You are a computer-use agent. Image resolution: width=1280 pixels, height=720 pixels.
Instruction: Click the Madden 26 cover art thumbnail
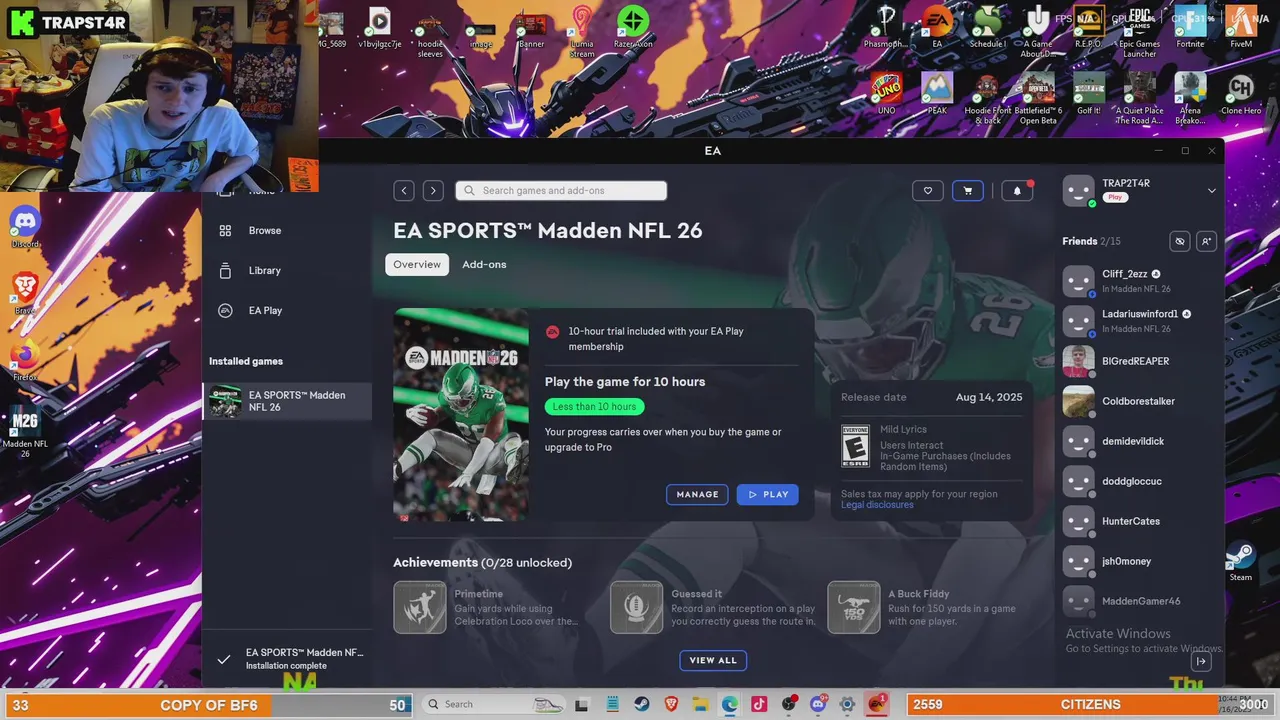click(x=461, y=415)
